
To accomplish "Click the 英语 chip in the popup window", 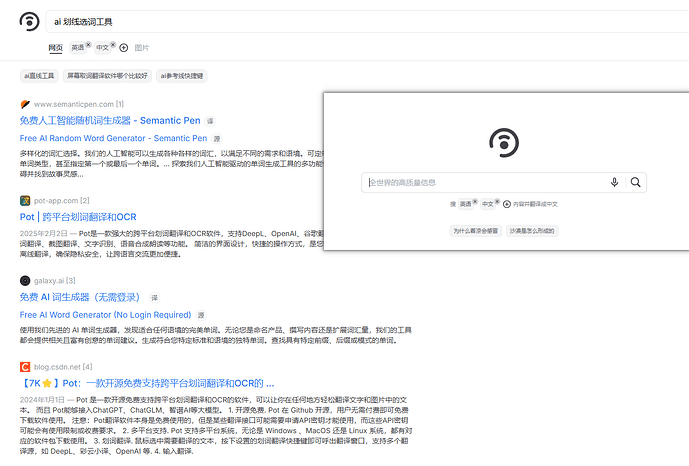I will click(x=465, y=204).
